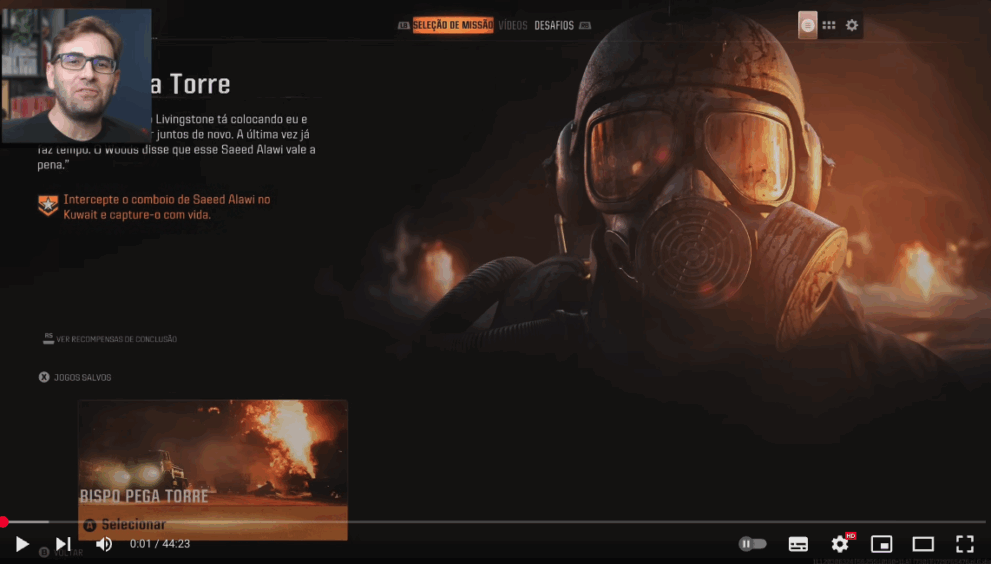Enter fullscreen mode

tap(964, 544)
